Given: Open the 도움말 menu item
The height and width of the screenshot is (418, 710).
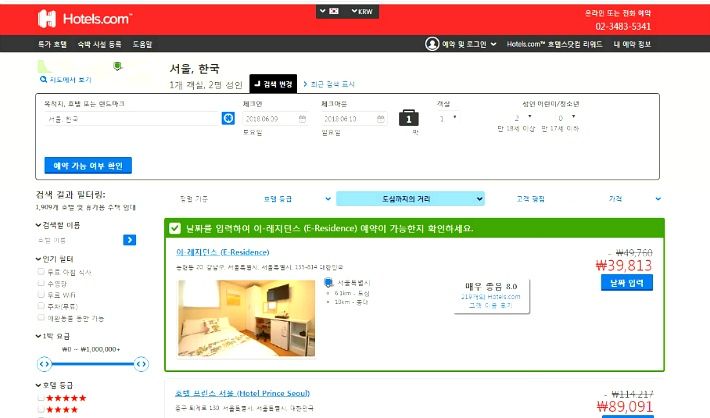Looking at the screenshot, I should 142,44.
